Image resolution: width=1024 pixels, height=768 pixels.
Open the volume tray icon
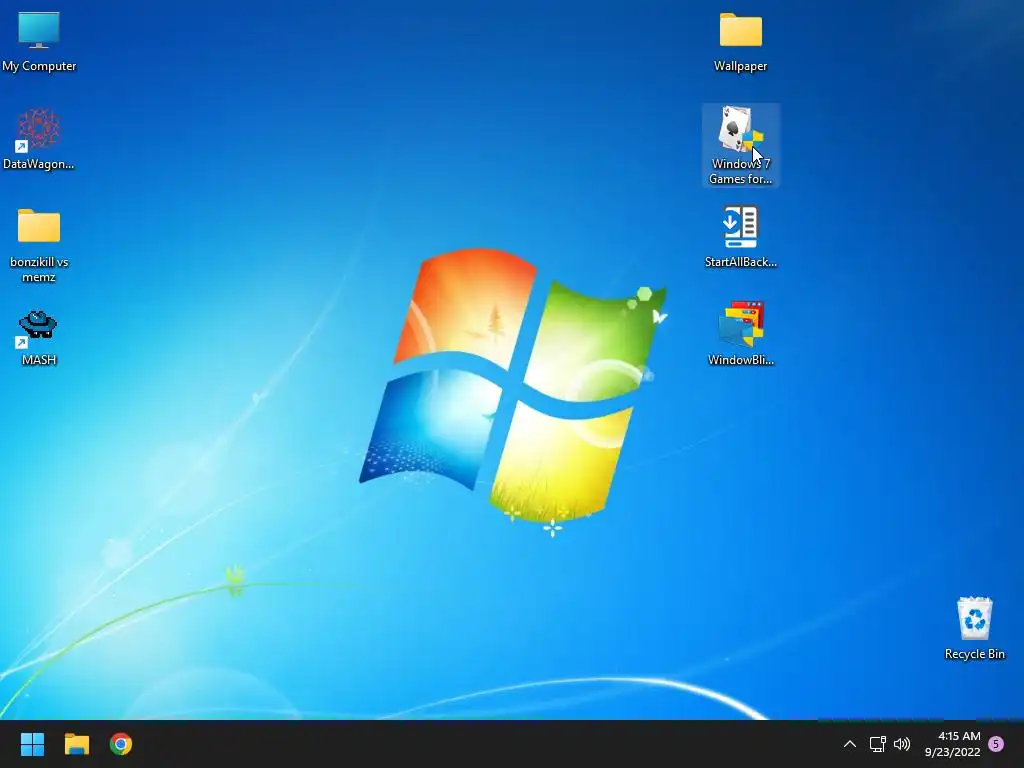point(902,744)
